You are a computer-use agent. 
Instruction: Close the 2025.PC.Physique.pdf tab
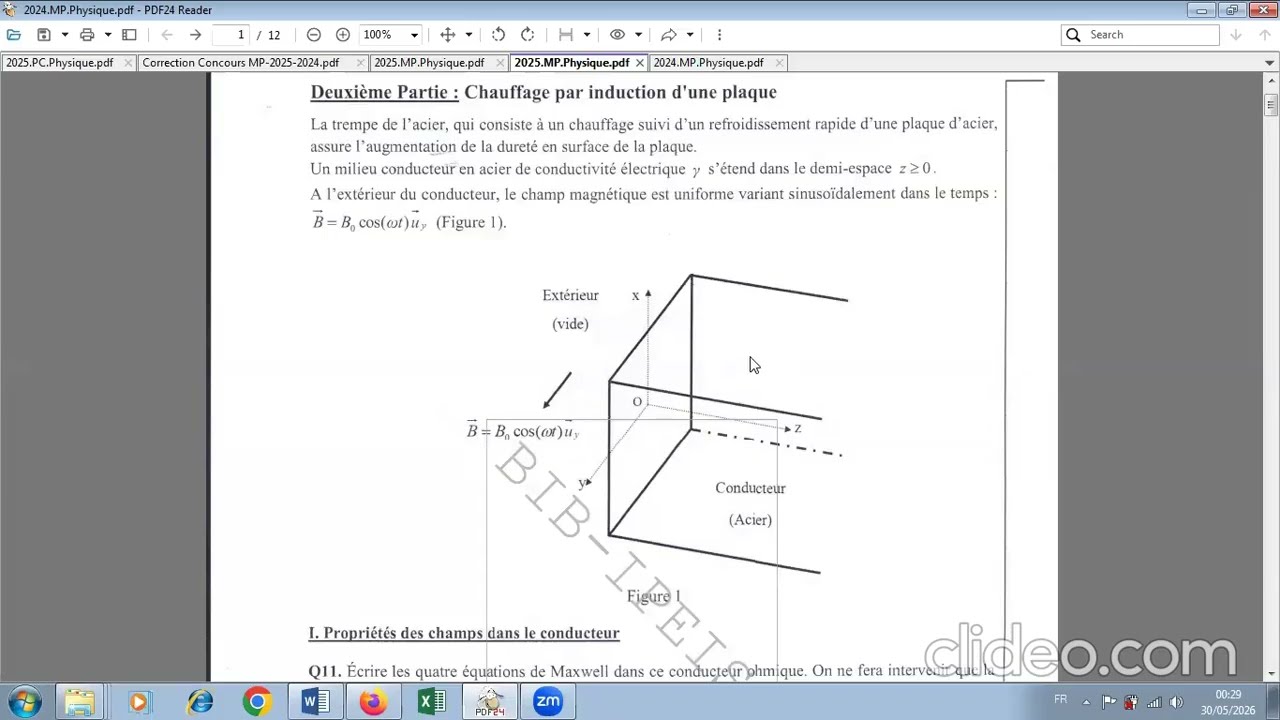tap(128, 63)
